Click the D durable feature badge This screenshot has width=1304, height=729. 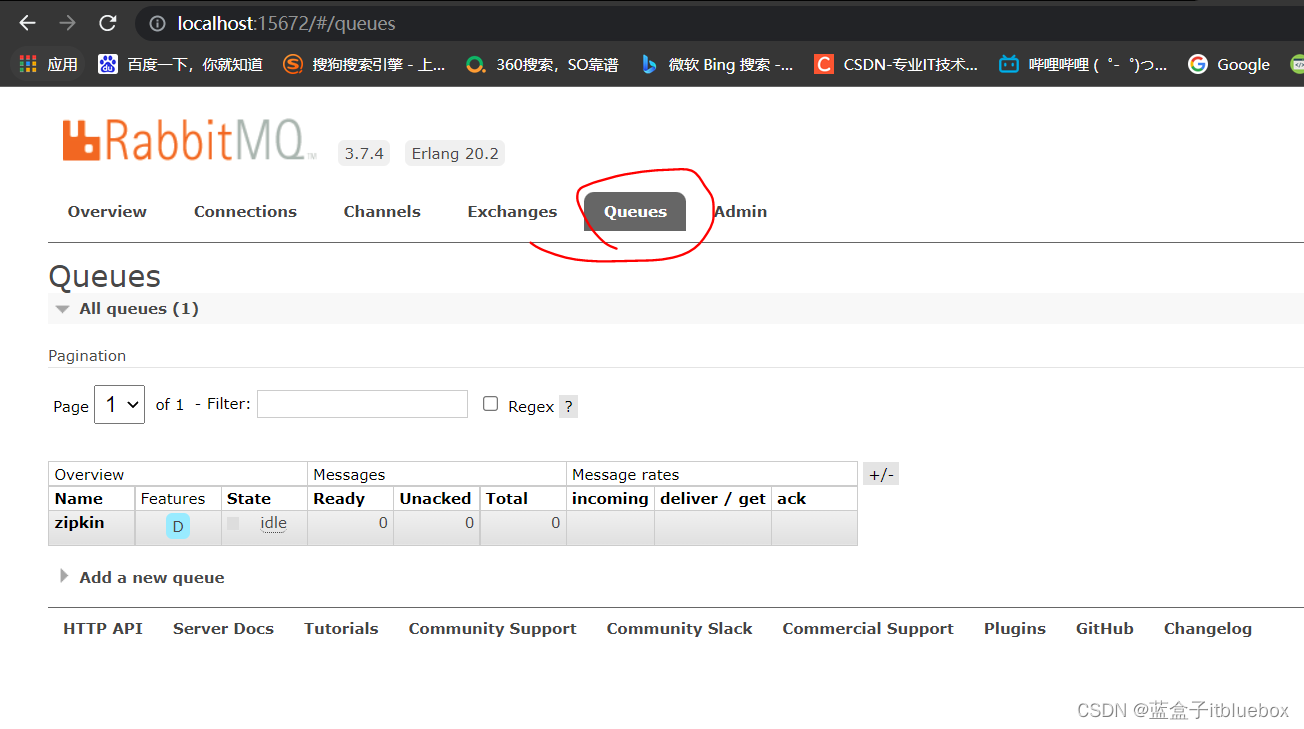click(178, 526)
